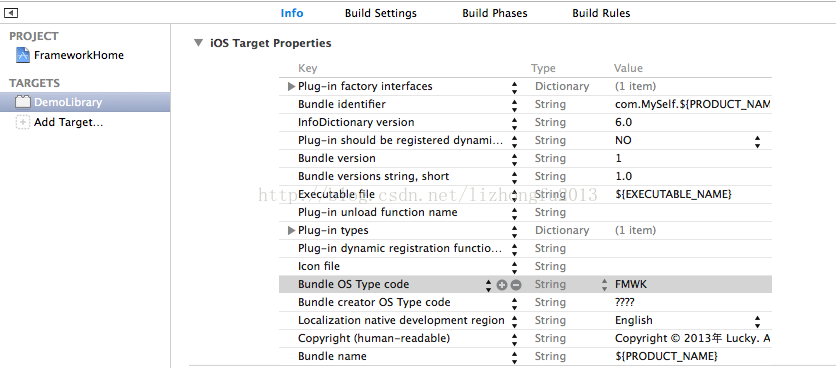This screenshot has height=368, width=836.
Task: Click the FrameworkHome project icon
Action: 23,55
